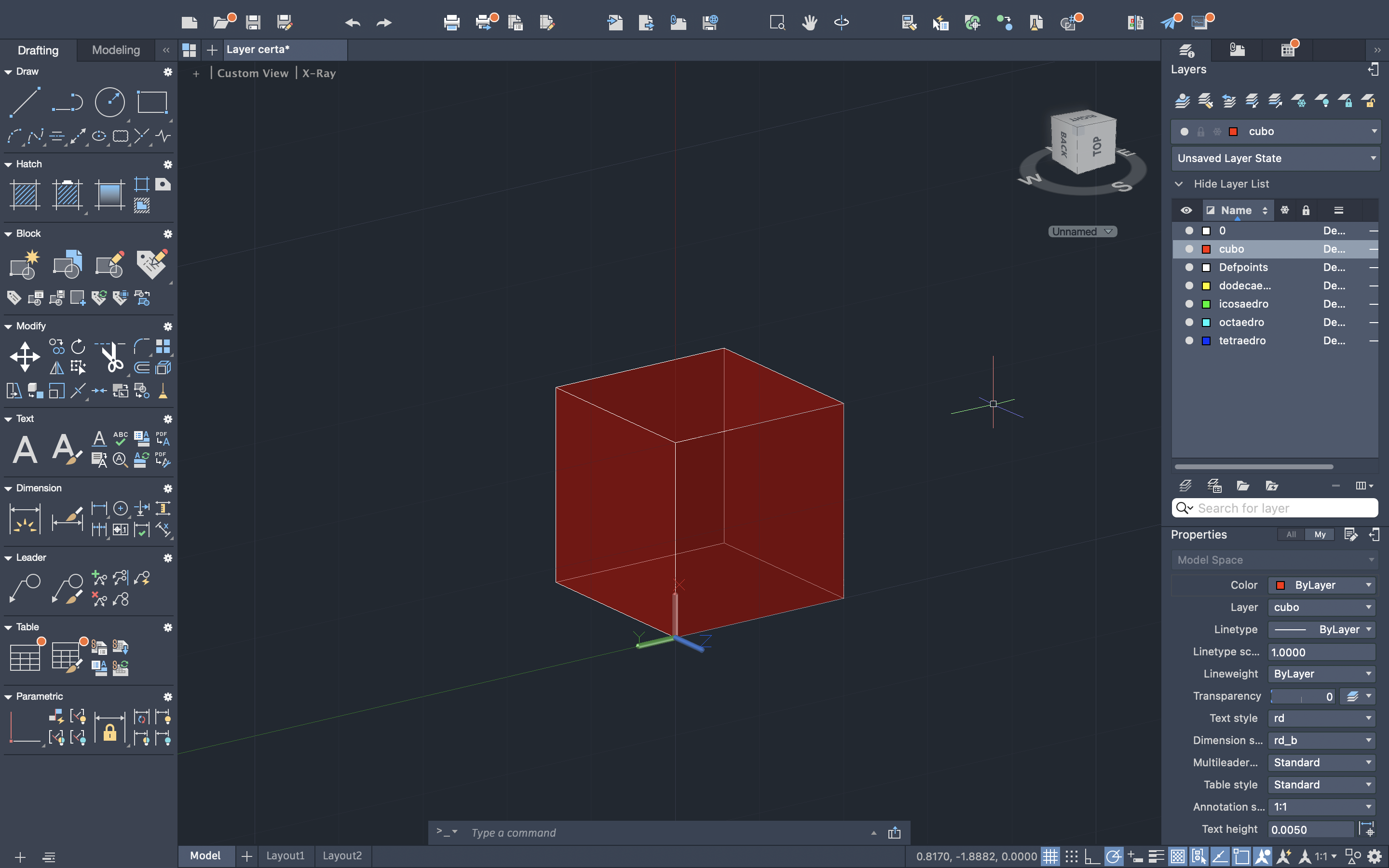Select the Multiline Text tool
Image resolution: width=1389 pixels, height=868 pixels.
coord(25,449)
